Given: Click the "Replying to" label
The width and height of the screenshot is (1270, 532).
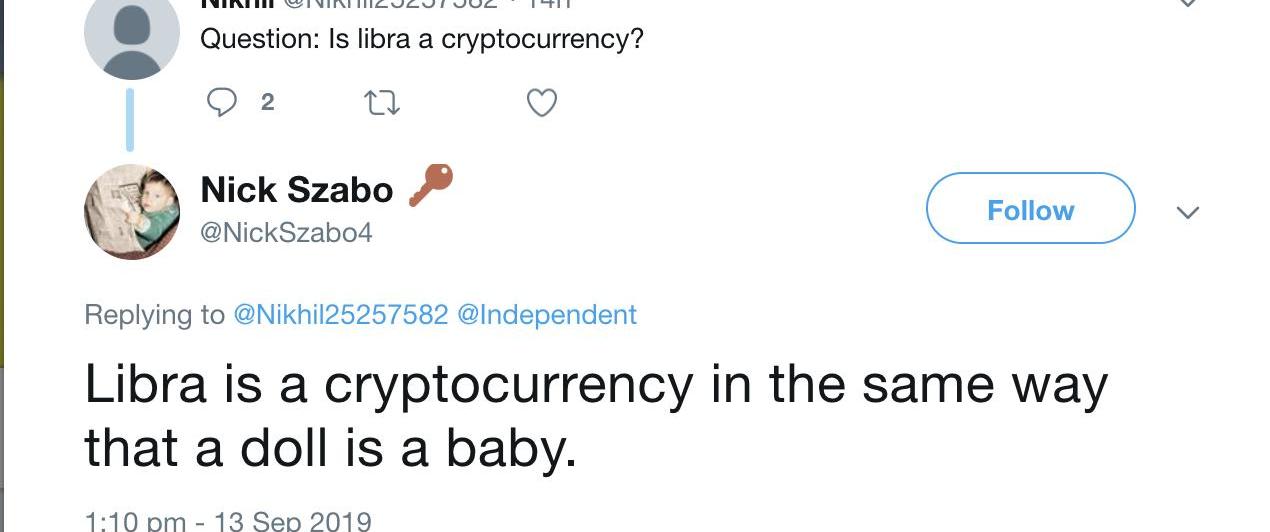Looking at the screenshot, I should click(x=154, y=315).
